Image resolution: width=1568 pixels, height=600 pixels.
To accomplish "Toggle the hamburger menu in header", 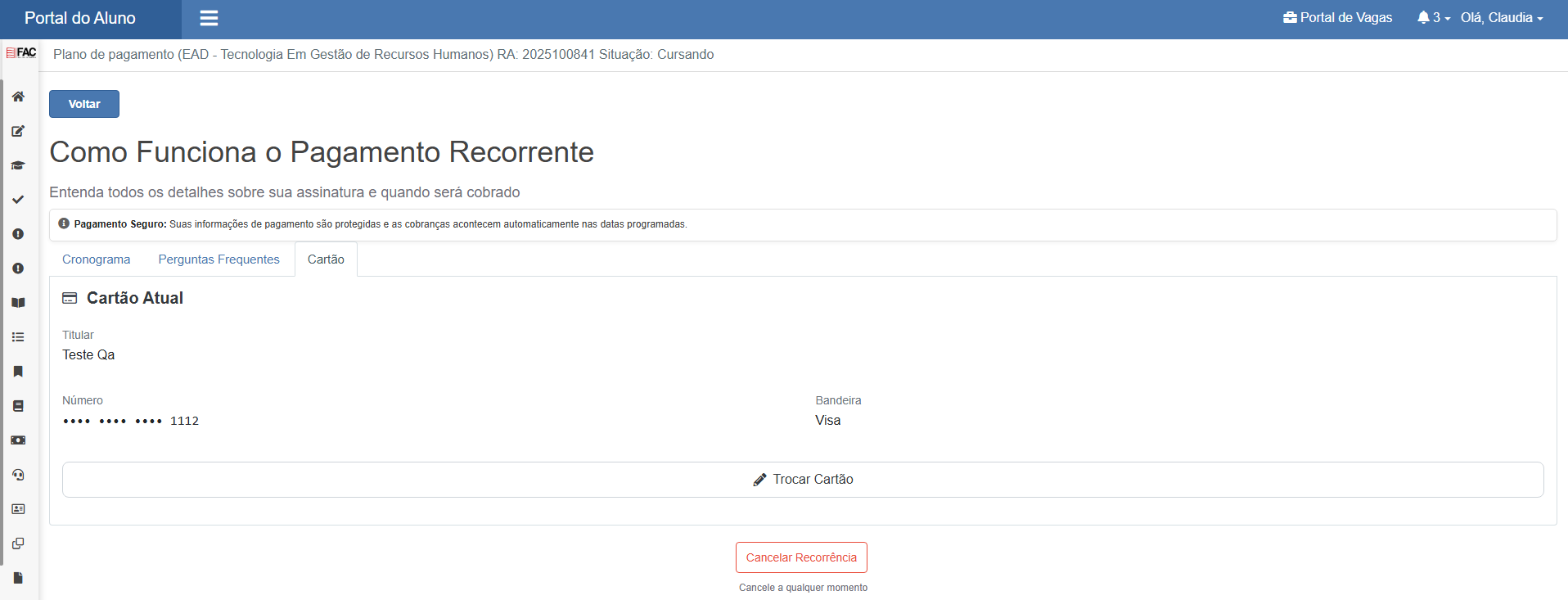I will 209,18.
